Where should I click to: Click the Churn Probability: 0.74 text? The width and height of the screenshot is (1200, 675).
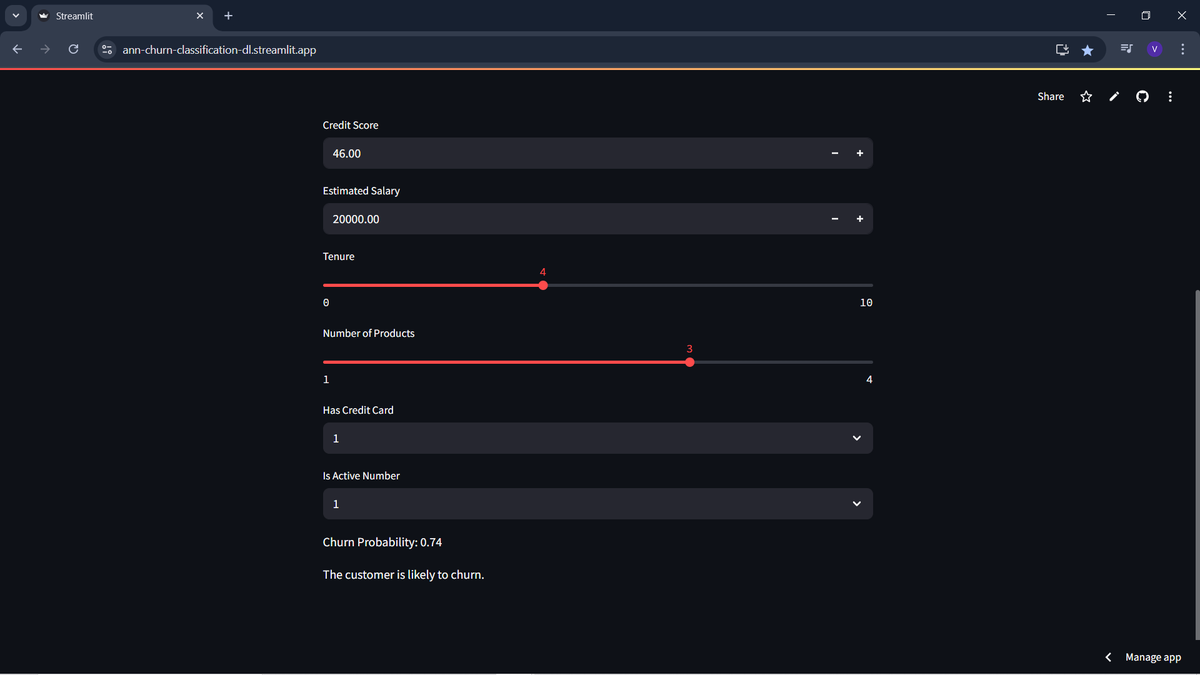382,542
